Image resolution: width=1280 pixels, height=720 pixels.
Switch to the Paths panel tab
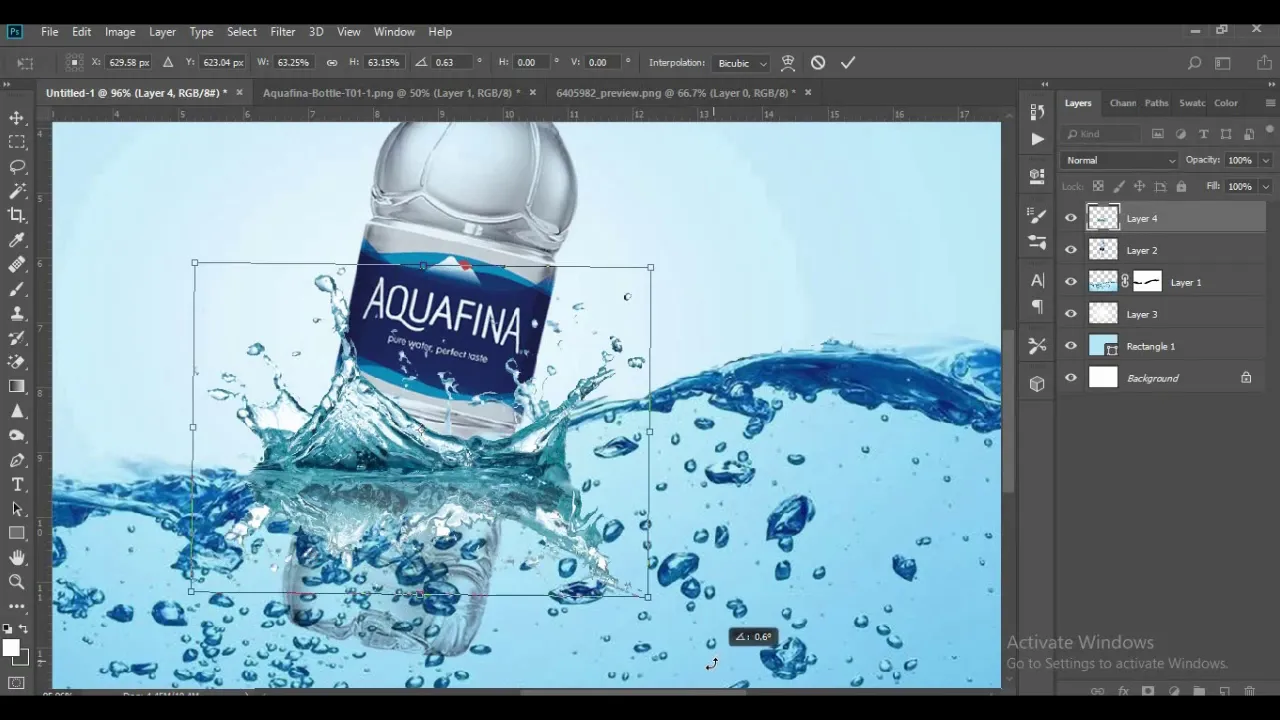[x=1156, y=103]
